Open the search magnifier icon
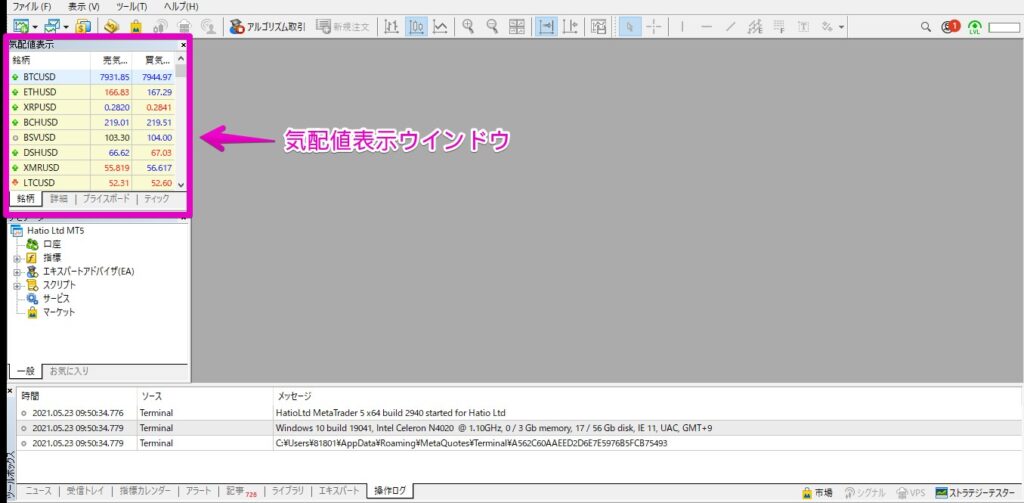 [x=924, y=27]
